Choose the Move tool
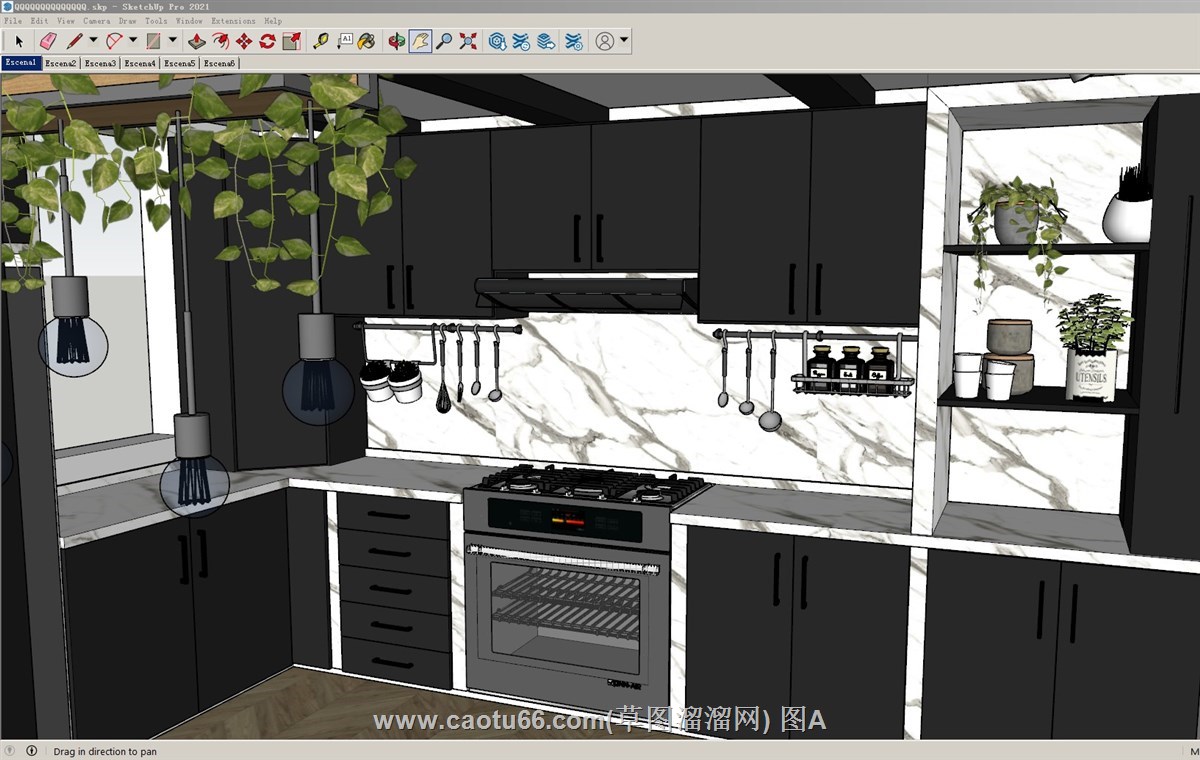 point(244,41)
